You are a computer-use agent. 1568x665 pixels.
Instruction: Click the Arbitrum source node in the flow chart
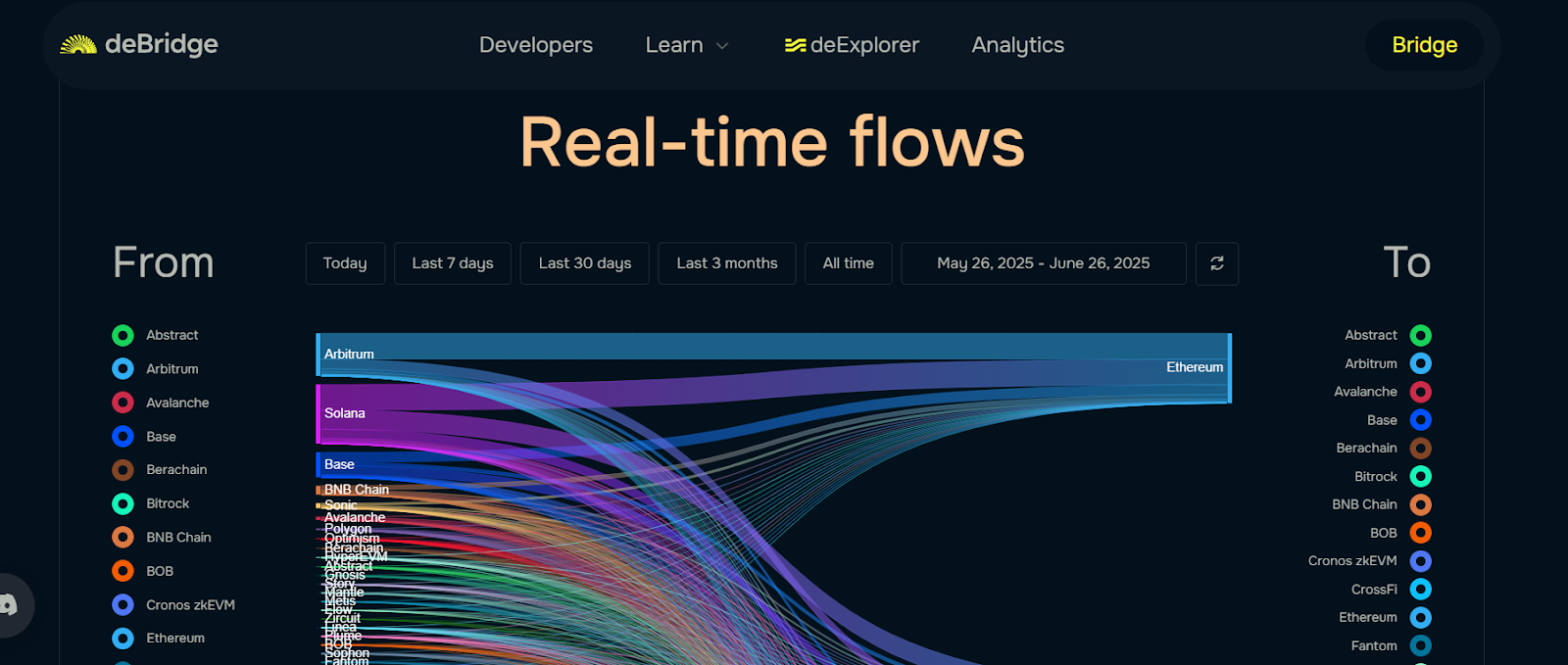click(318, 355)
